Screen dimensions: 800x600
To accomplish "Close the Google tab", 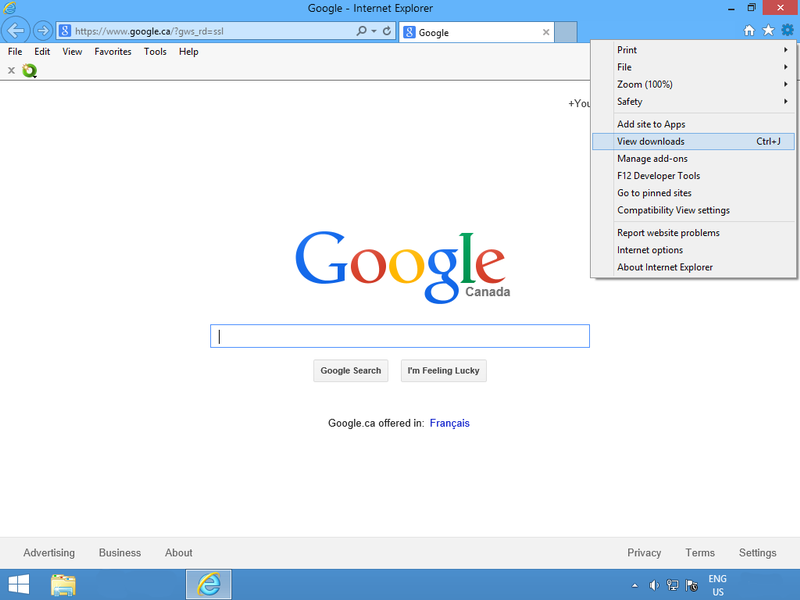I will click(546, 32).
